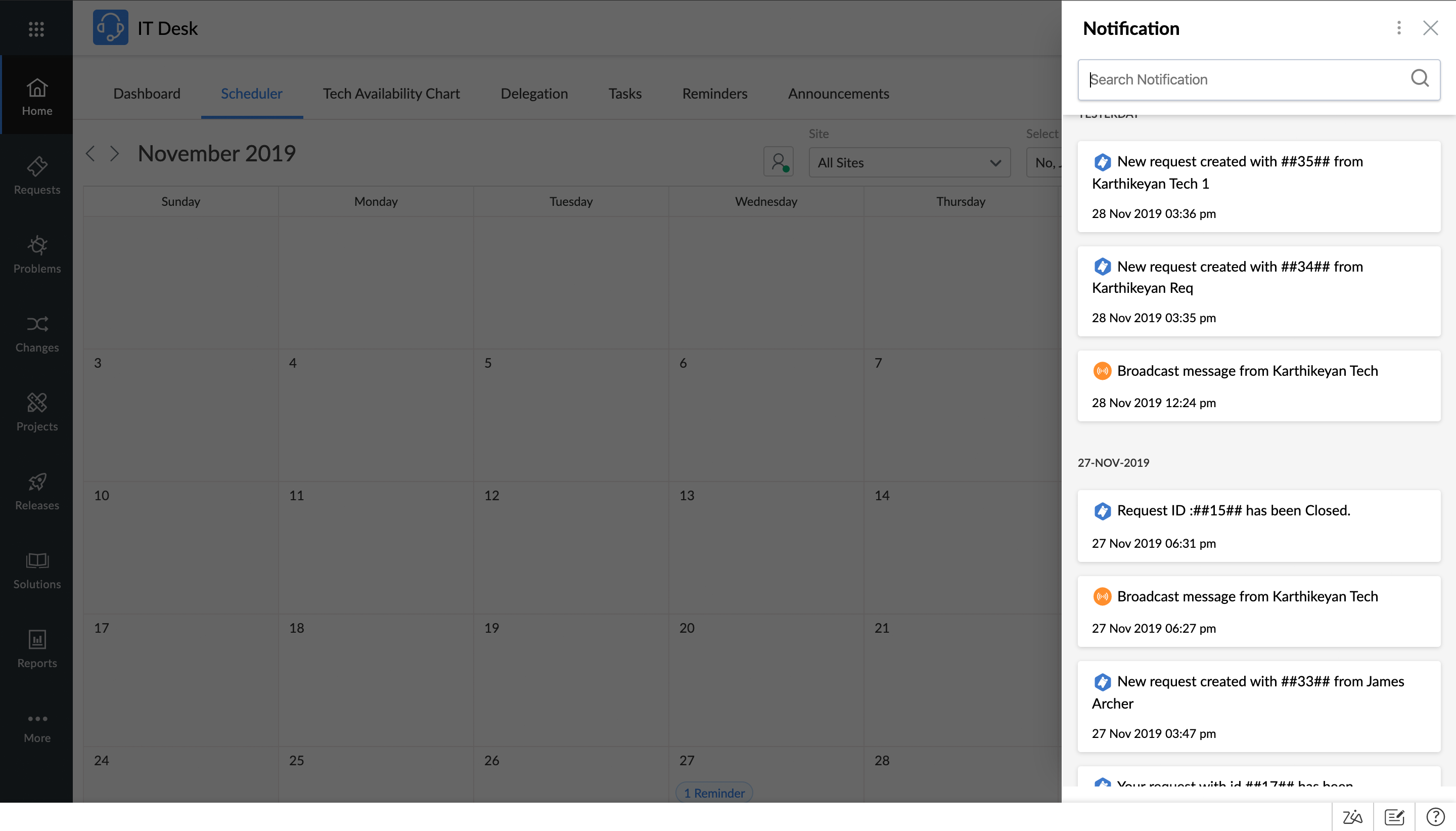1456x831 pixels.
Task: Open the help question mark icon
Action: (1435, 817)
